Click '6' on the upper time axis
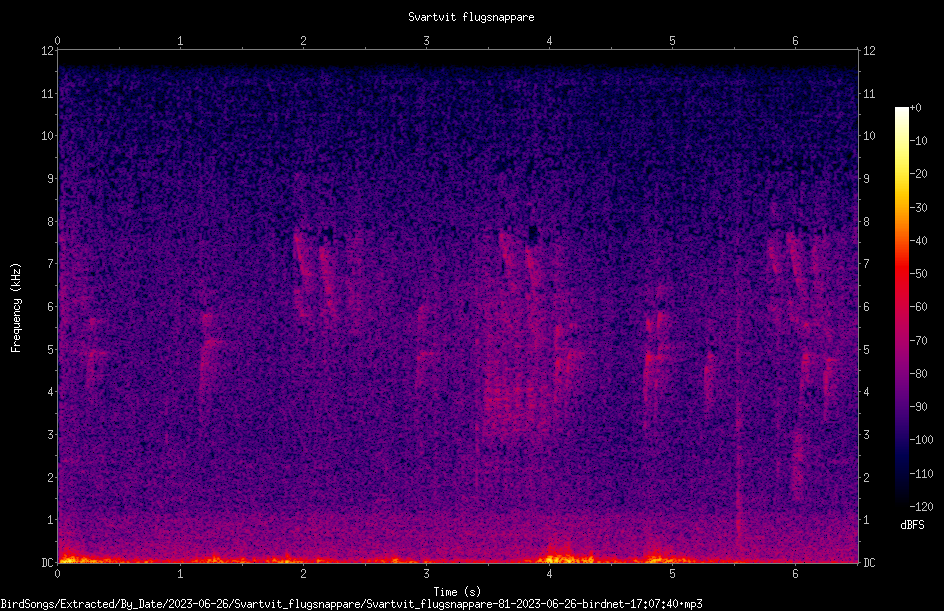Image resolution: width=944 pixels, height=611 pixels. (795, 41)
